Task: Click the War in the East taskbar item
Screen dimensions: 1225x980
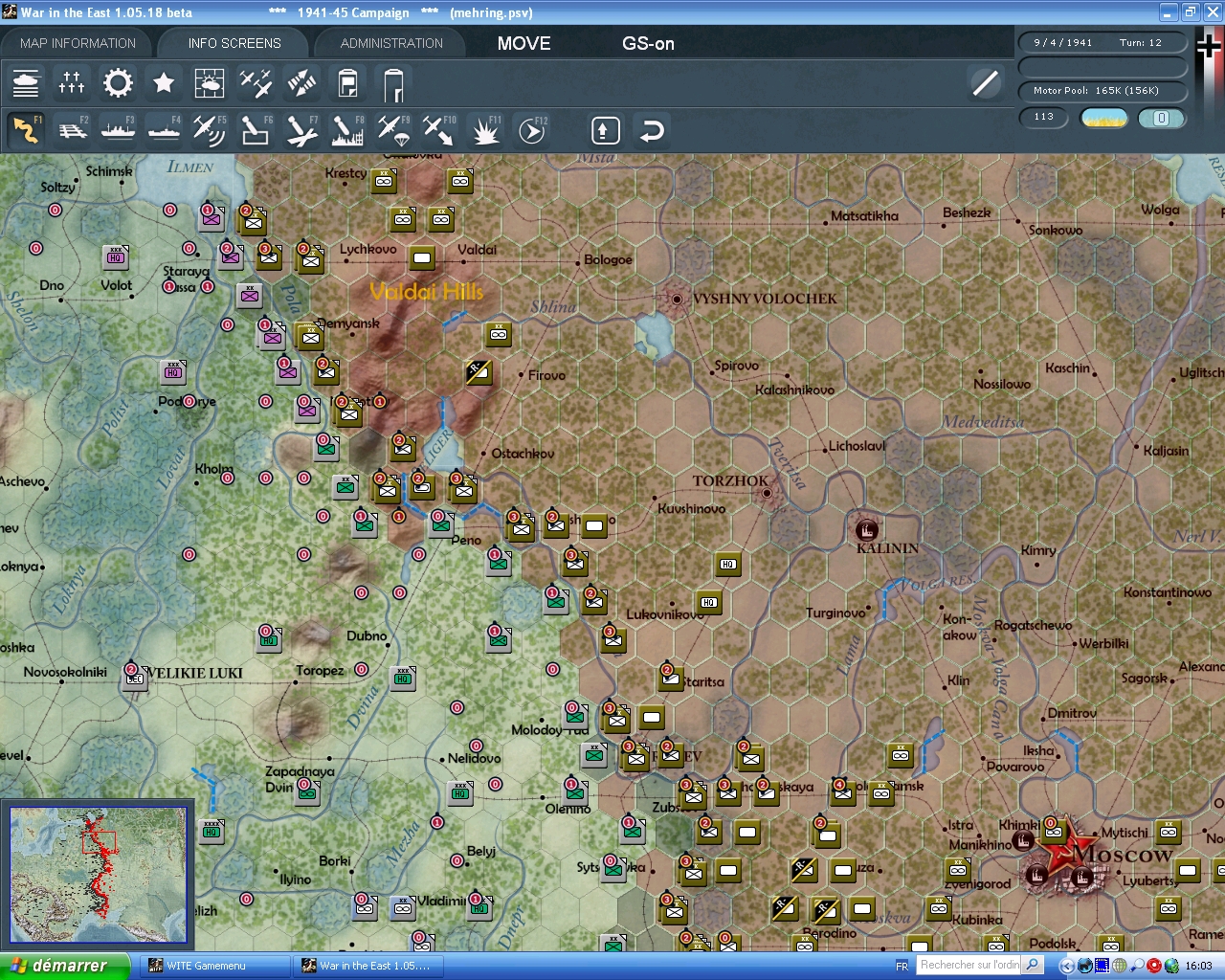Action: click(368, 966)
